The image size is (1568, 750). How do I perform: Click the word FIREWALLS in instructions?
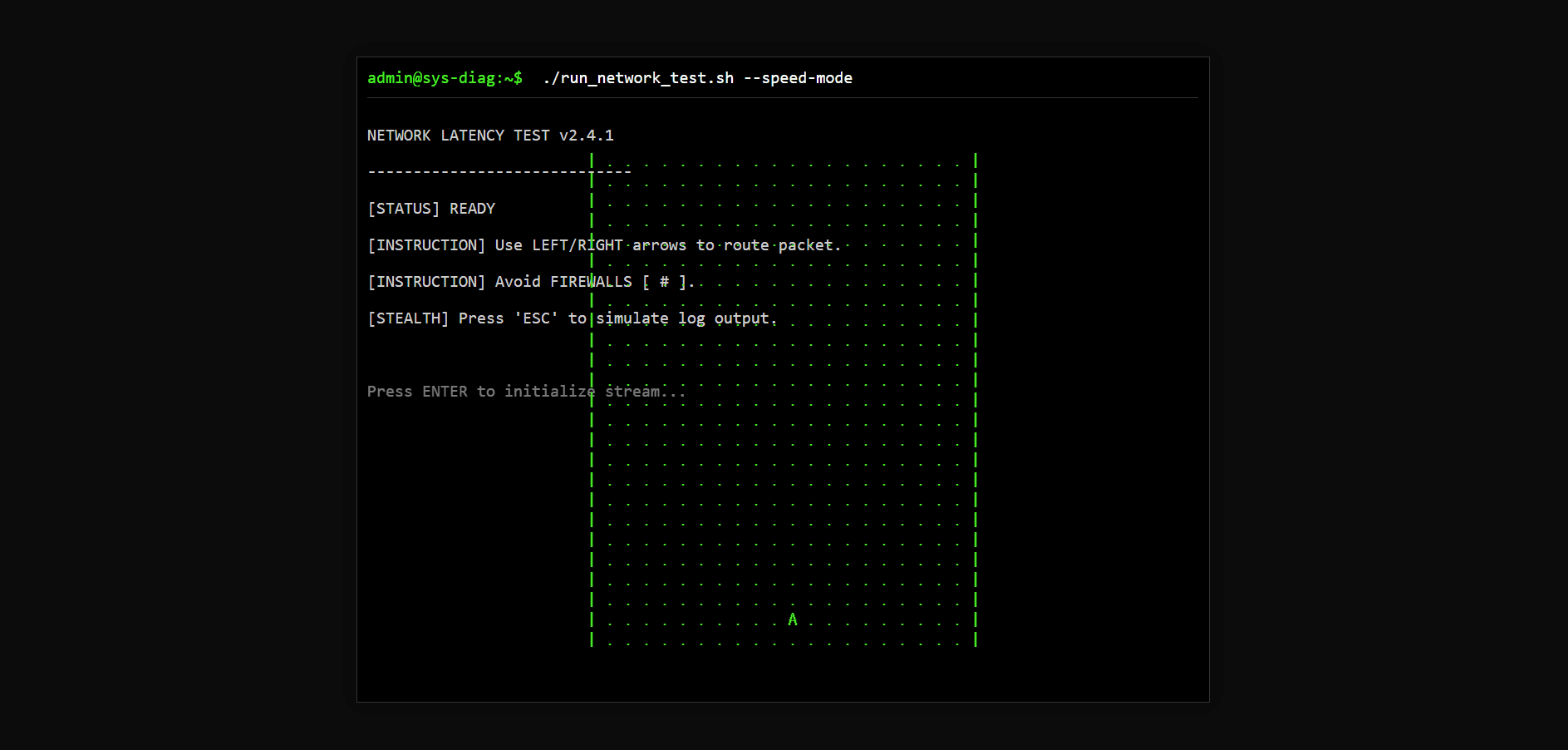point(591,282)
